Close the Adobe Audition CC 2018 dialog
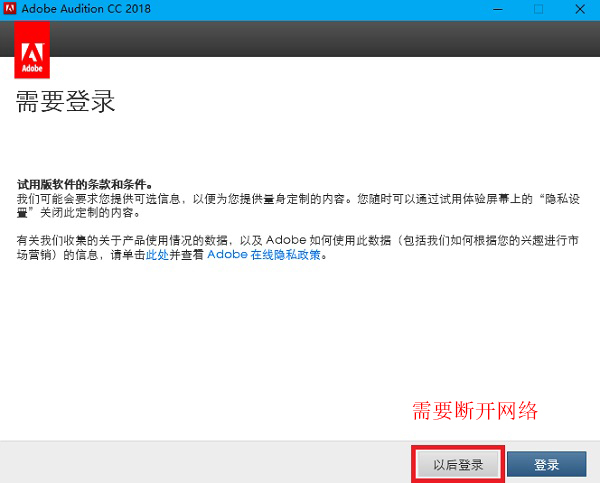This screenshot has width=600, height=483. click(x=581, y=10)
